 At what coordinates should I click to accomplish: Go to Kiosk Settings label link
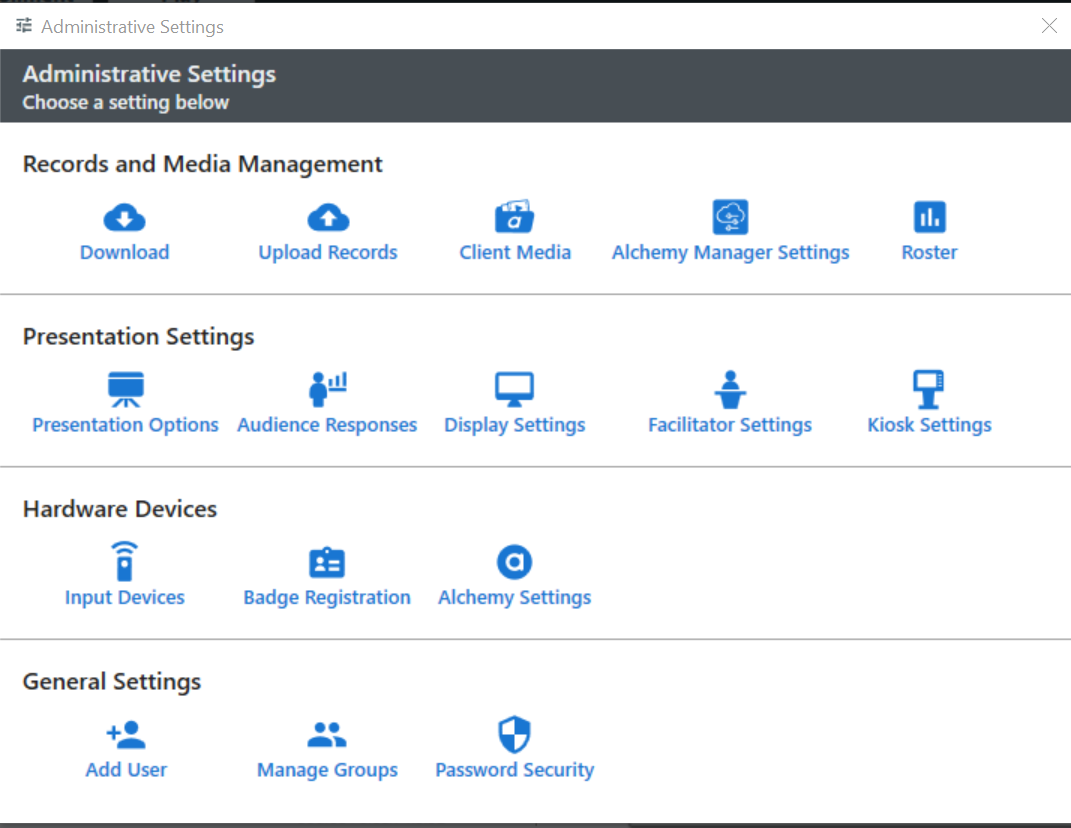click(x=929, y=425)
